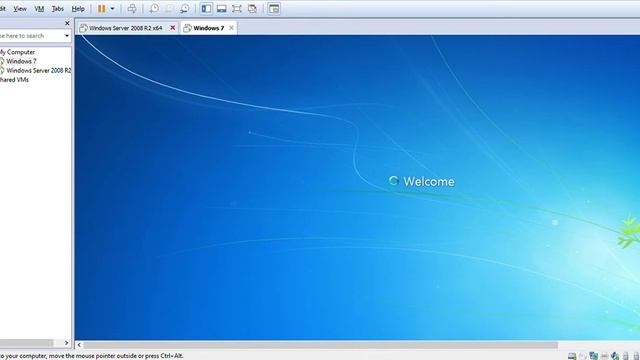Viewport: 640px width, 360px height.
Task: Click the library scrollbar right arrow
Action: coord(67,343)
